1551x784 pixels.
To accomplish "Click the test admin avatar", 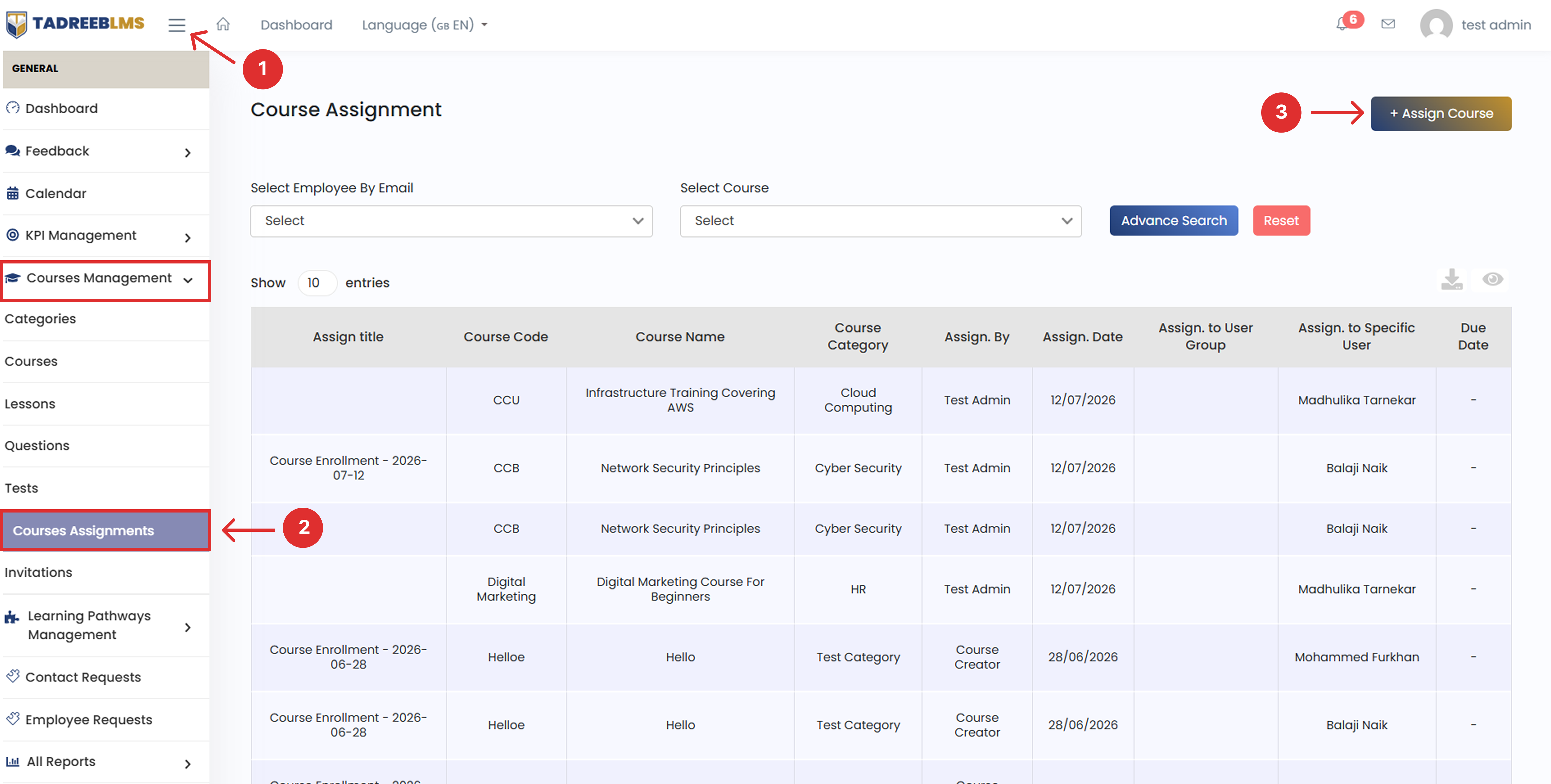I will coord(1436,25).
